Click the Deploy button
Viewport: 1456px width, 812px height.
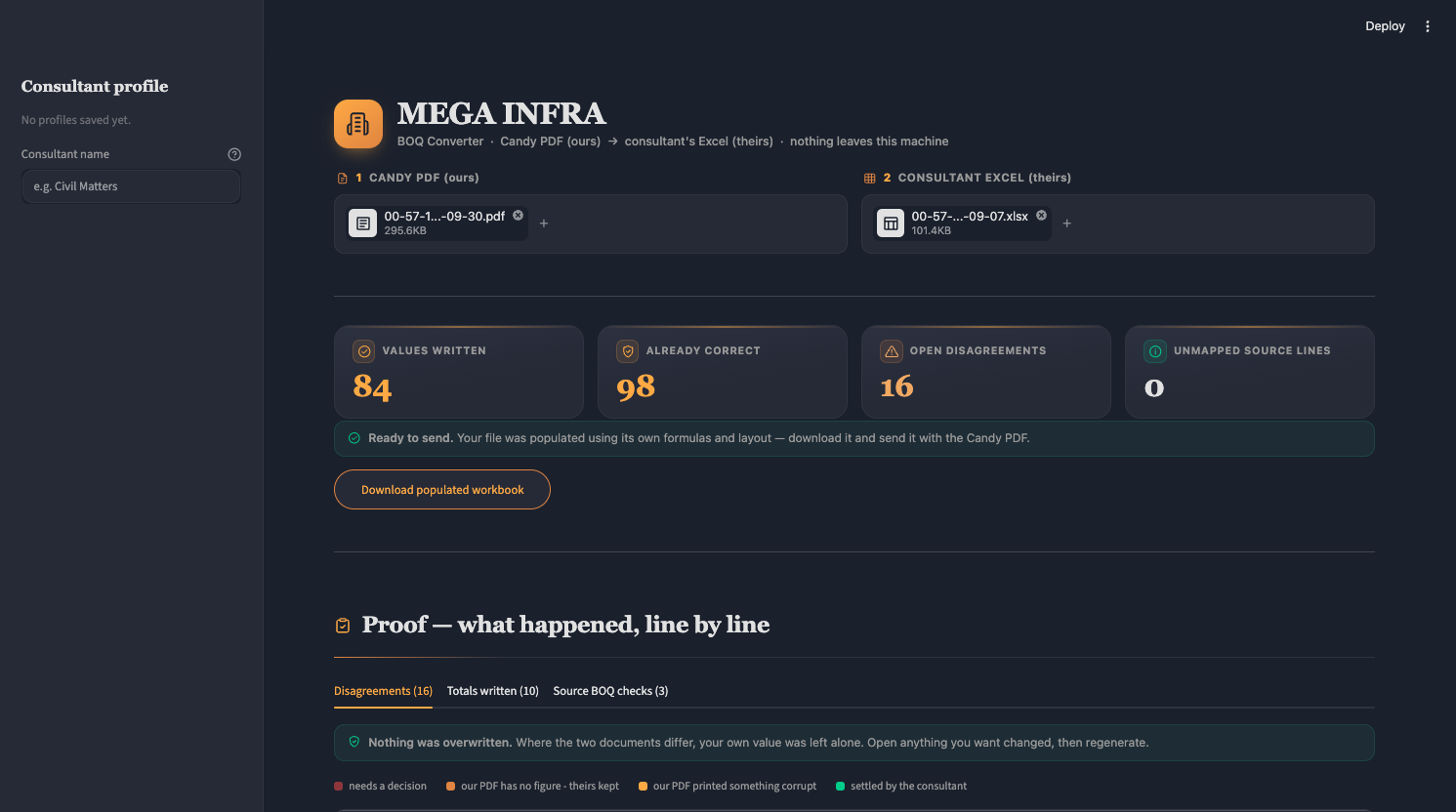click(1385, 26)
